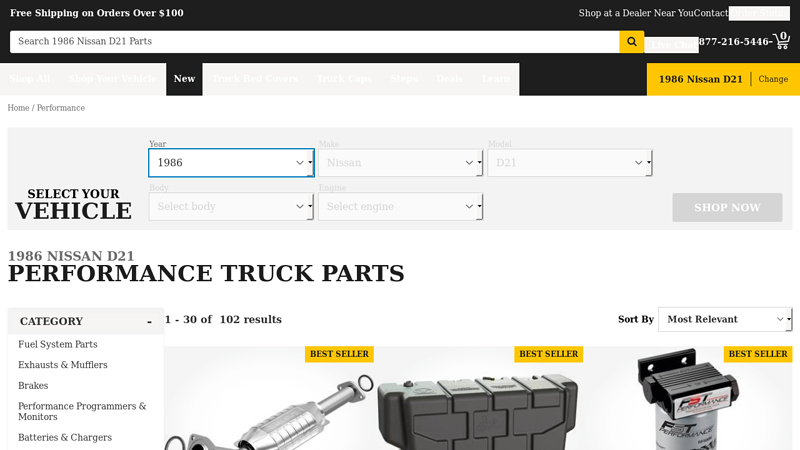Click the SHOP NOW button
This screenshot has width=800, height=450.
727,207
